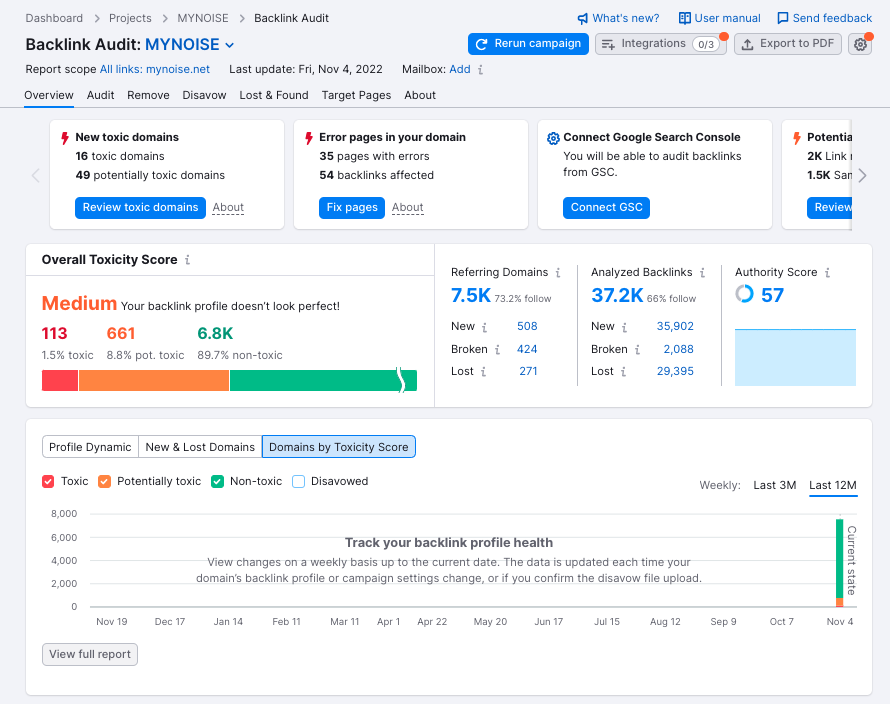This screenshot has width=890, height=704.
Task: Click the What's new megaphone icon
Action: (583, 18)
